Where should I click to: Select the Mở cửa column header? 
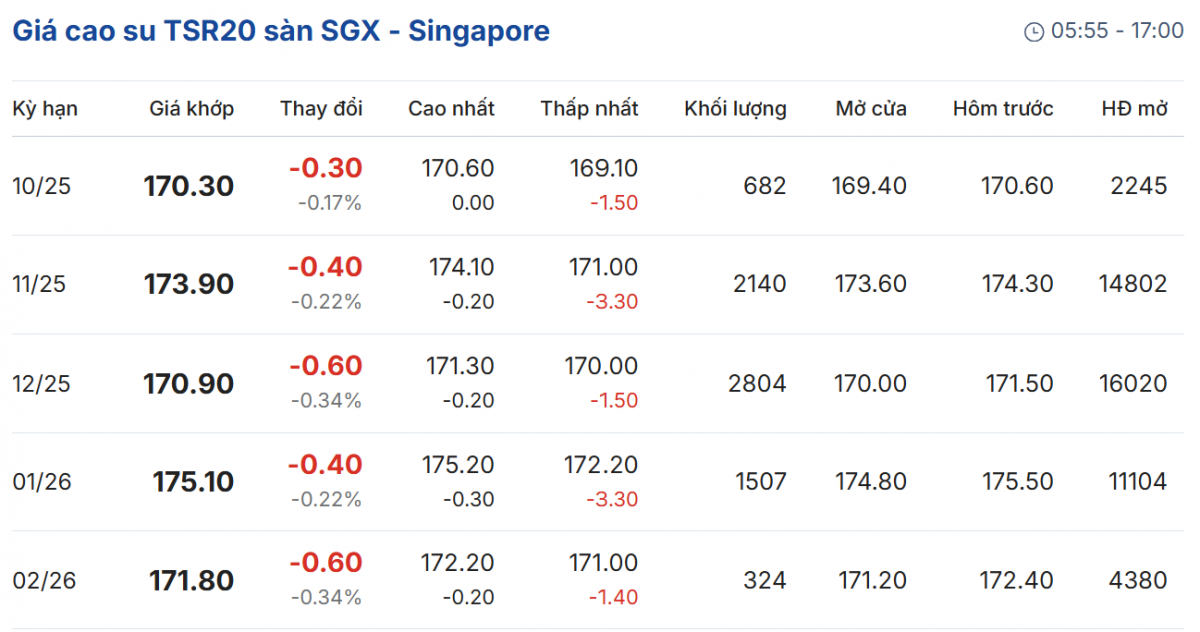pos(871,109)
